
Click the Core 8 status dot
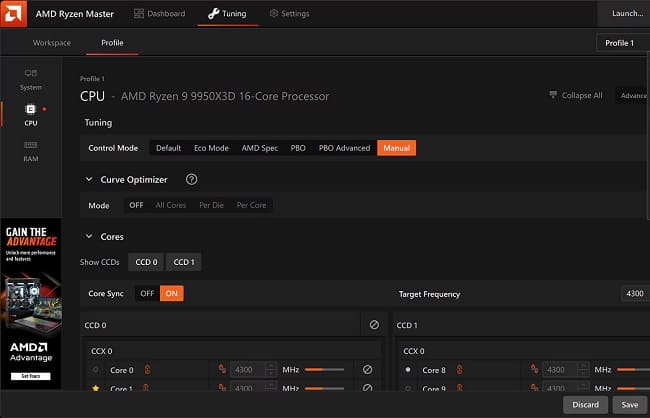408,369
